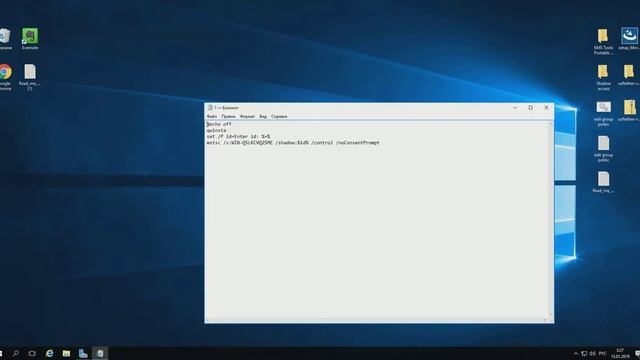Click the 'qwinsta' line in Notepad
This screenshot has height=360, width=640.
pyautogui.click(x=216, y=130)
